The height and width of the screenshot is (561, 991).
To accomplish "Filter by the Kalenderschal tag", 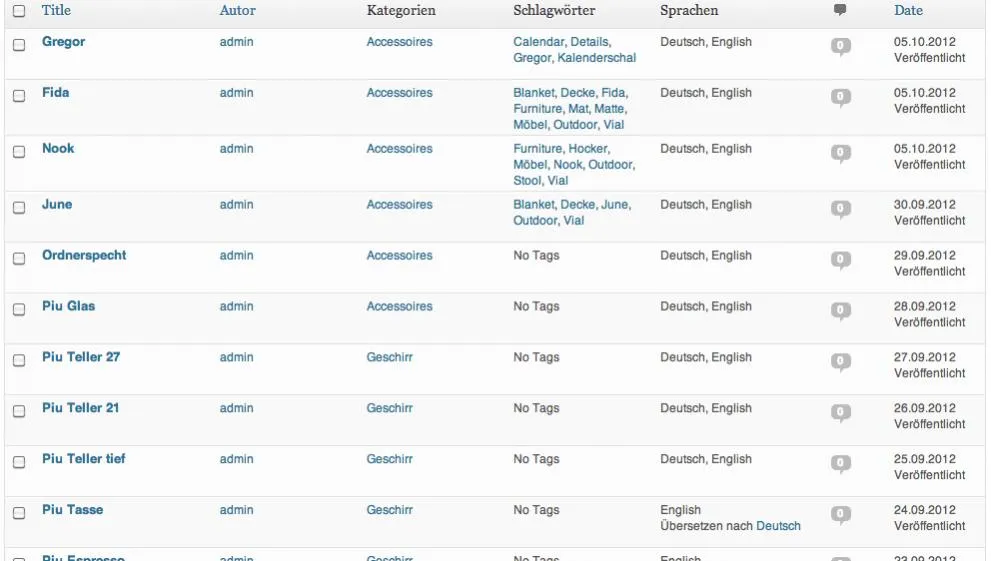I will [x=597, y=58].
